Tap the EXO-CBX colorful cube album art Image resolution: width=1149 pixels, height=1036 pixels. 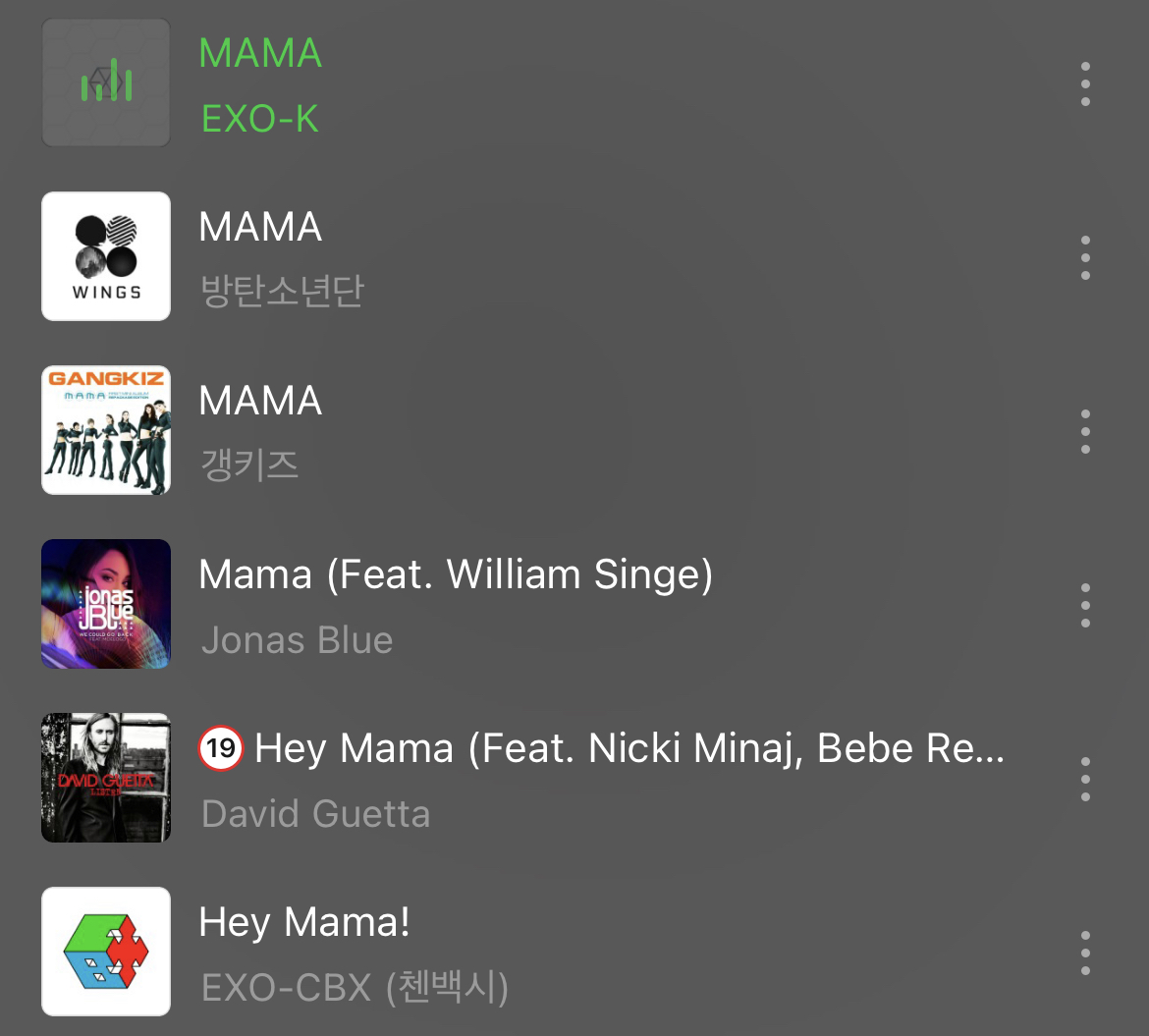coord(106,952)
